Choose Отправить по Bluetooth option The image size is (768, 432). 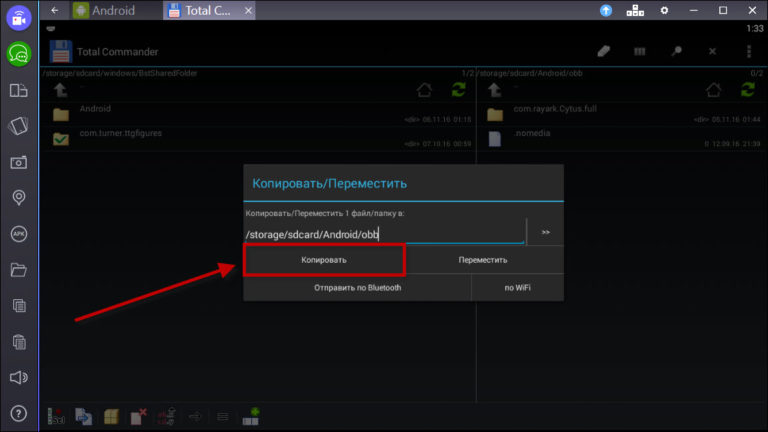[x=357, y=288]
